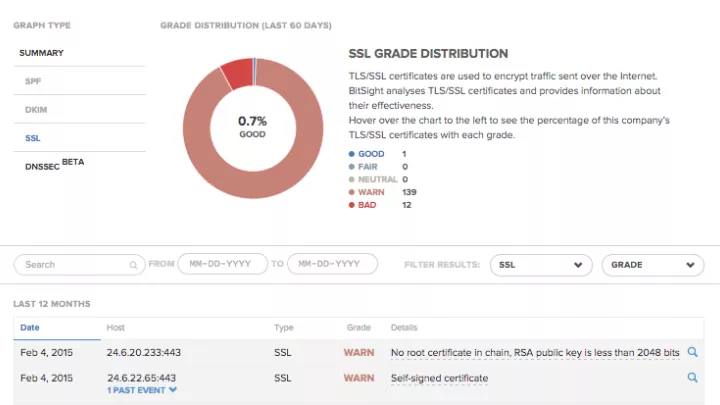This screenshot has width=720, height=405.
Task: Click the magnifier icon in Search box
Action: pyautogui.click(x=133, y=265)
